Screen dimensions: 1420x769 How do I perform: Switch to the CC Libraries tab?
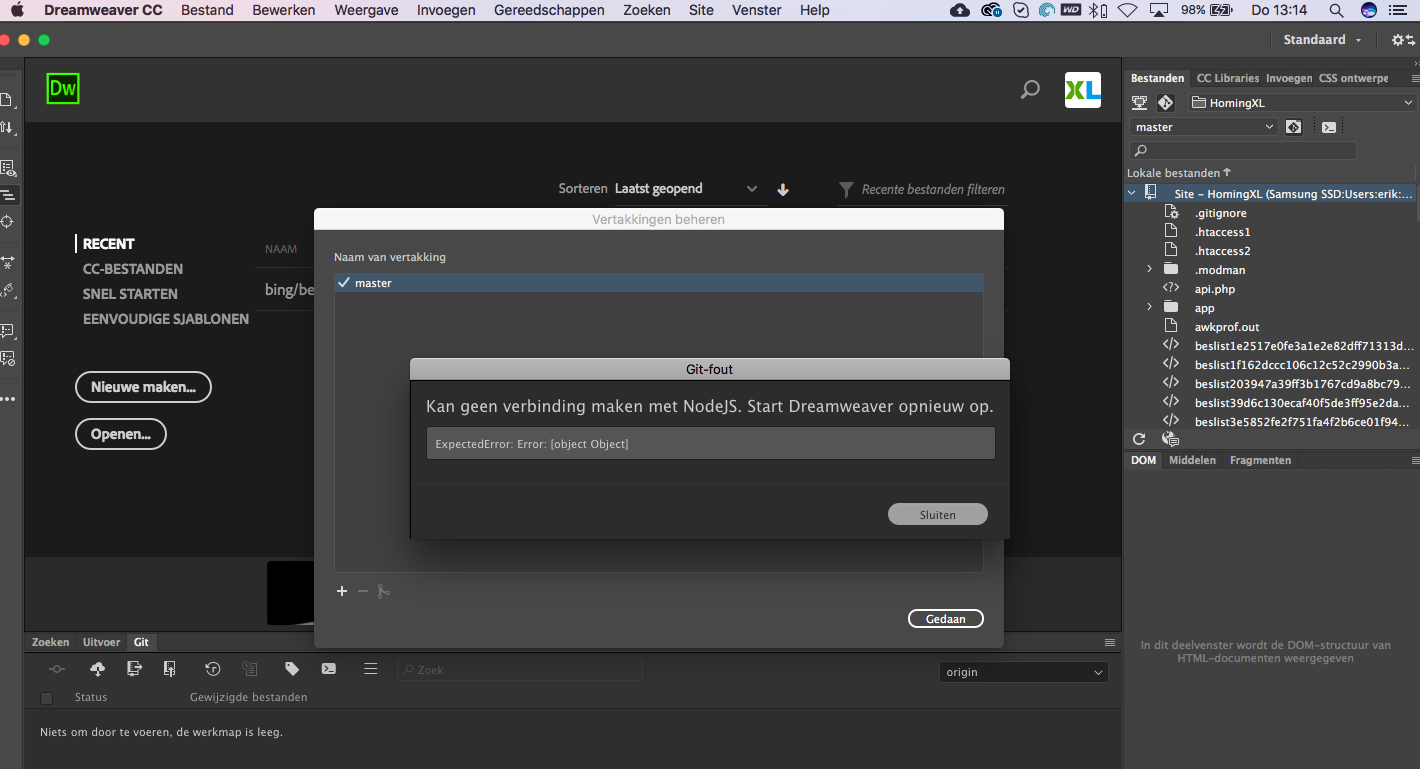point(1227,78)
